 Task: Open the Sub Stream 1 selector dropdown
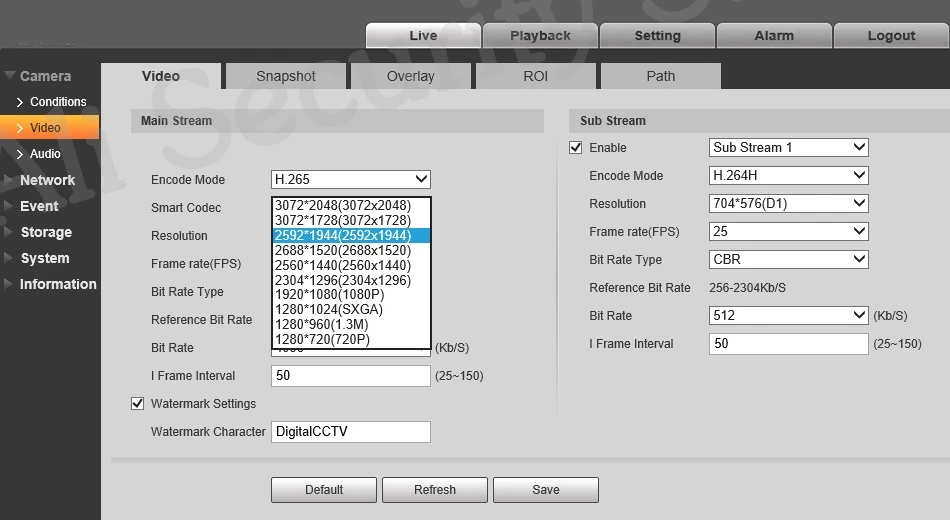coord(788,147)
